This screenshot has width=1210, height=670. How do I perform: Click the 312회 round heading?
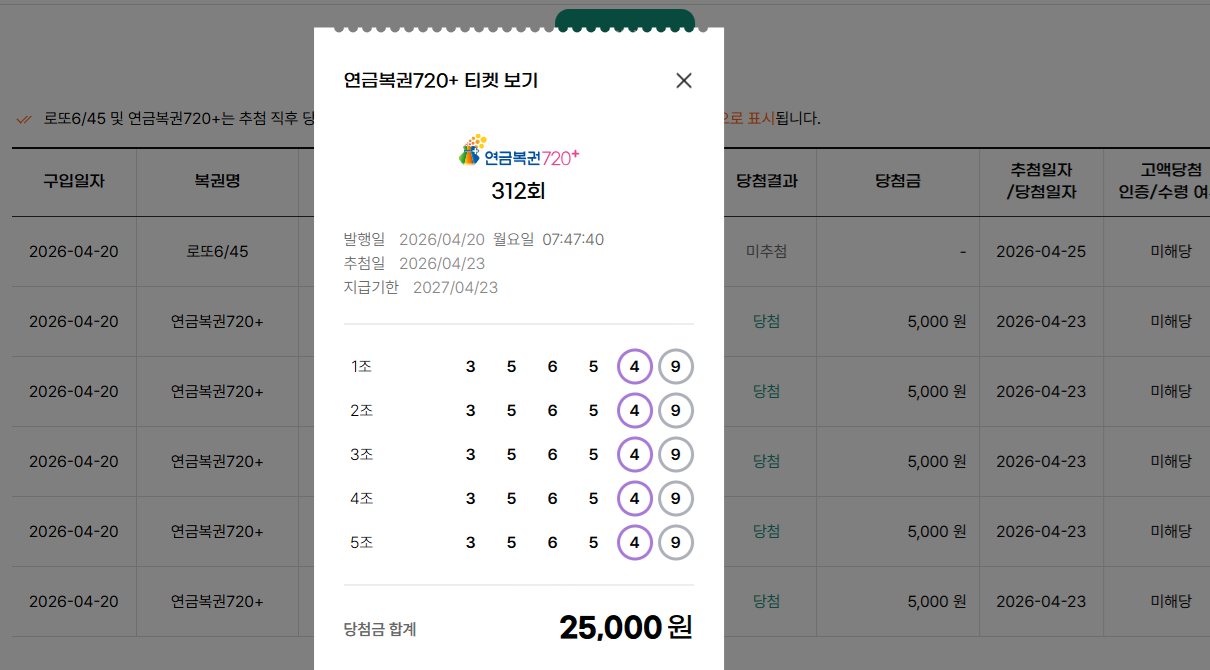click(518, 191)
